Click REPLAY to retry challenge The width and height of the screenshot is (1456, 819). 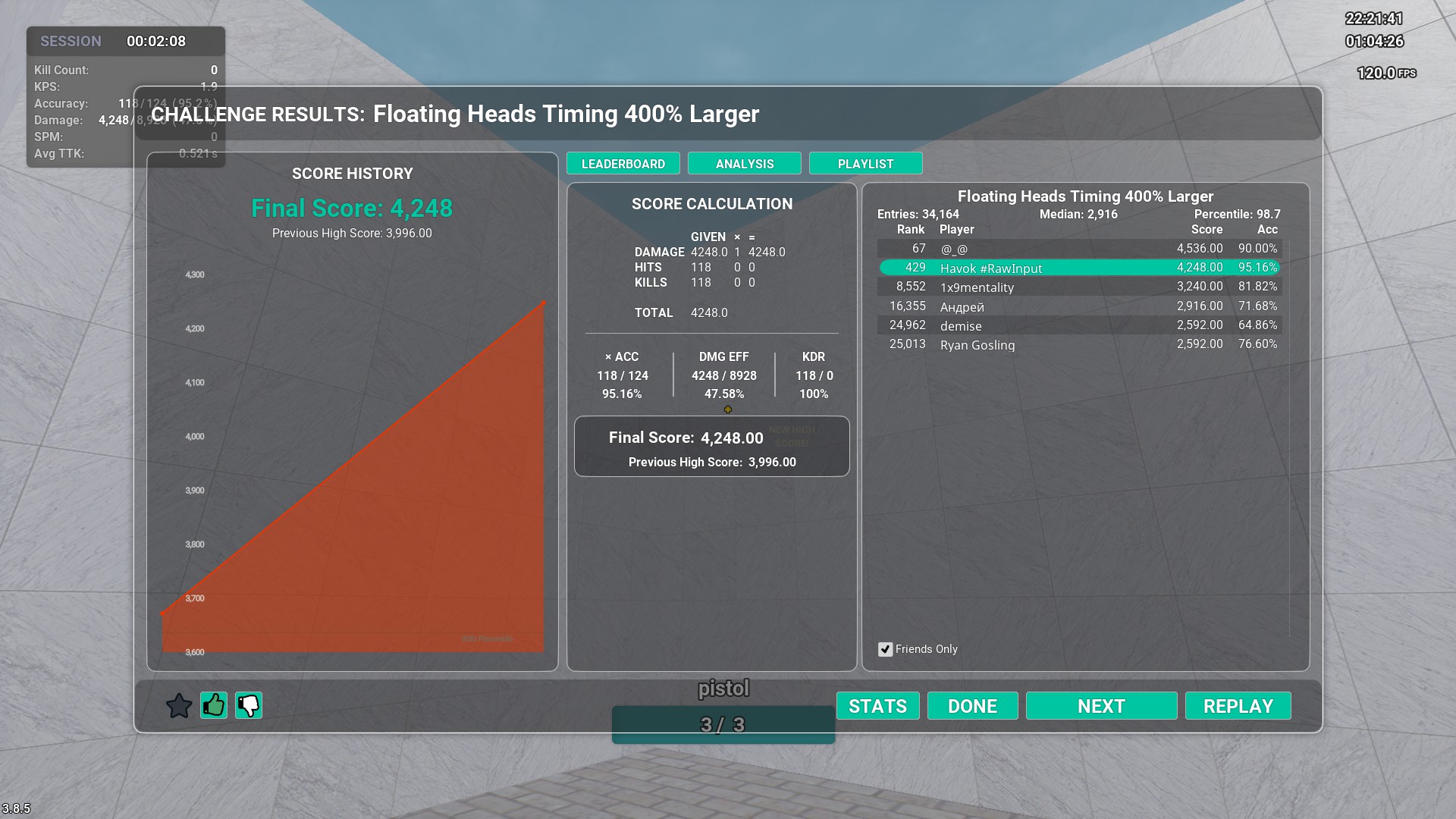pyautogui.click(x=1238, y=706)
